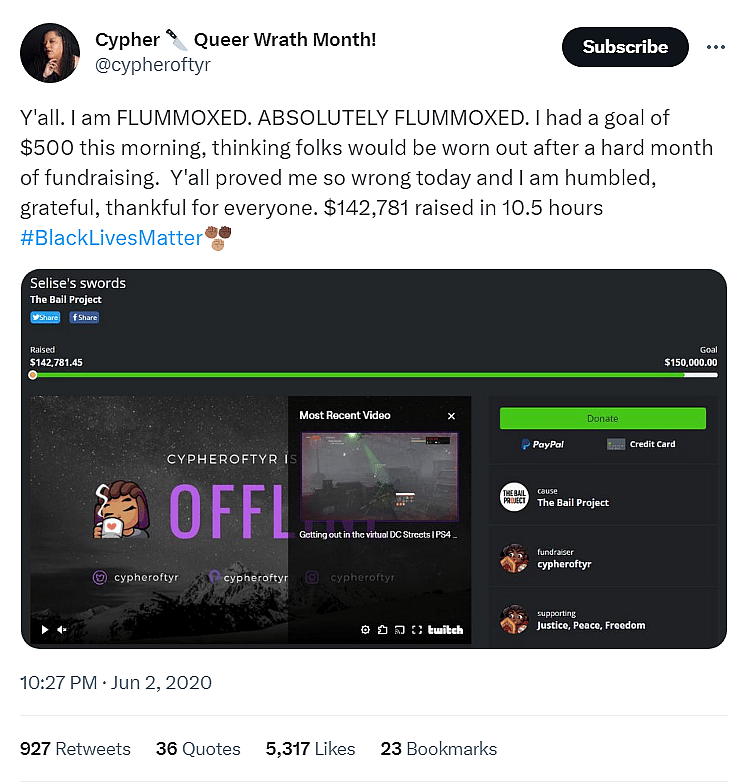Click the Facebook Share button
Screen dimensions: 742x784
click(x=84, y=318)
